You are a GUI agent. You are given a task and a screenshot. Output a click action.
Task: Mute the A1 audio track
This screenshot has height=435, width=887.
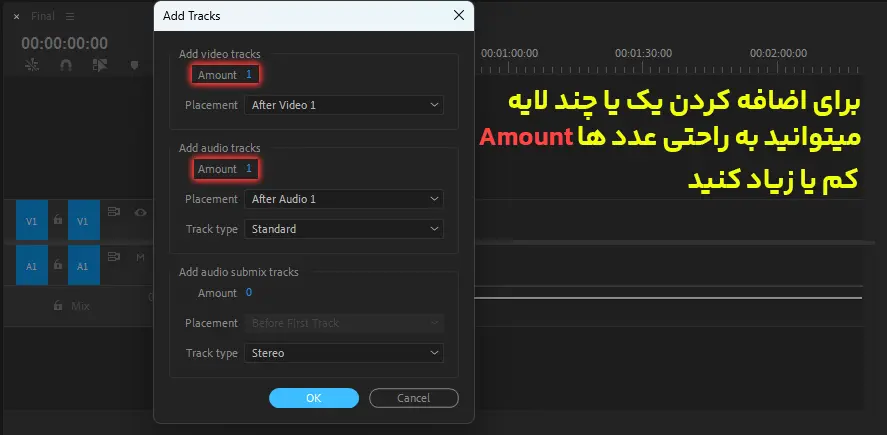tap(140, 257)
